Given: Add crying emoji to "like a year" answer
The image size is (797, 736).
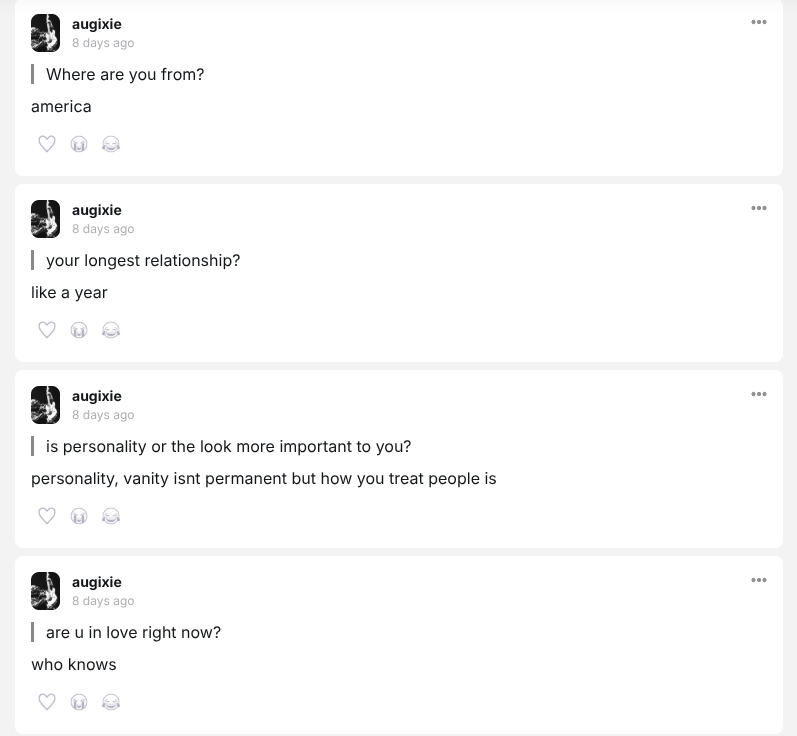Looking at the screenshot, I should coord(79,330).
